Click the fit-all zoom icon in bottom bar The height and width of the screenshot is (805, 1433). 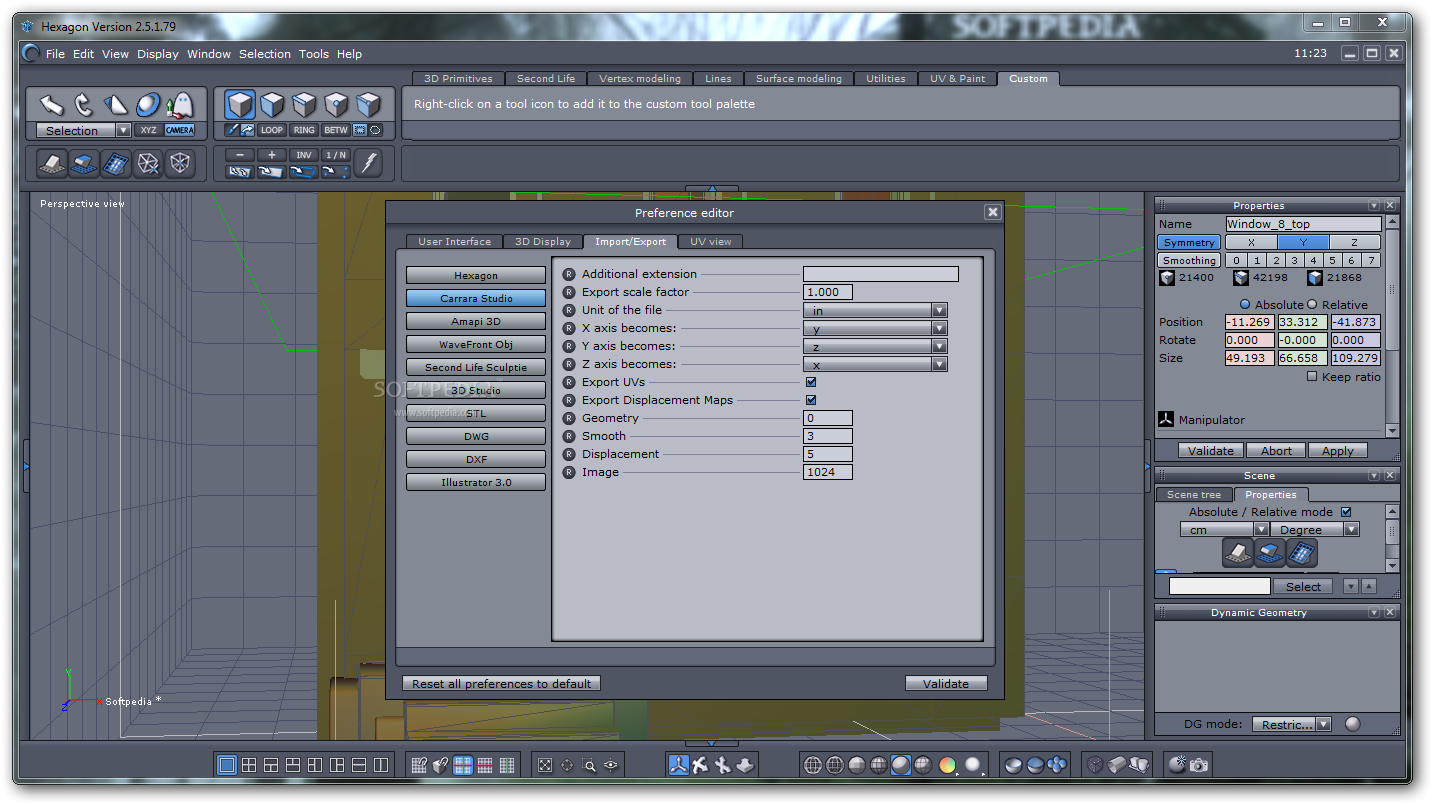click(545, 765)
